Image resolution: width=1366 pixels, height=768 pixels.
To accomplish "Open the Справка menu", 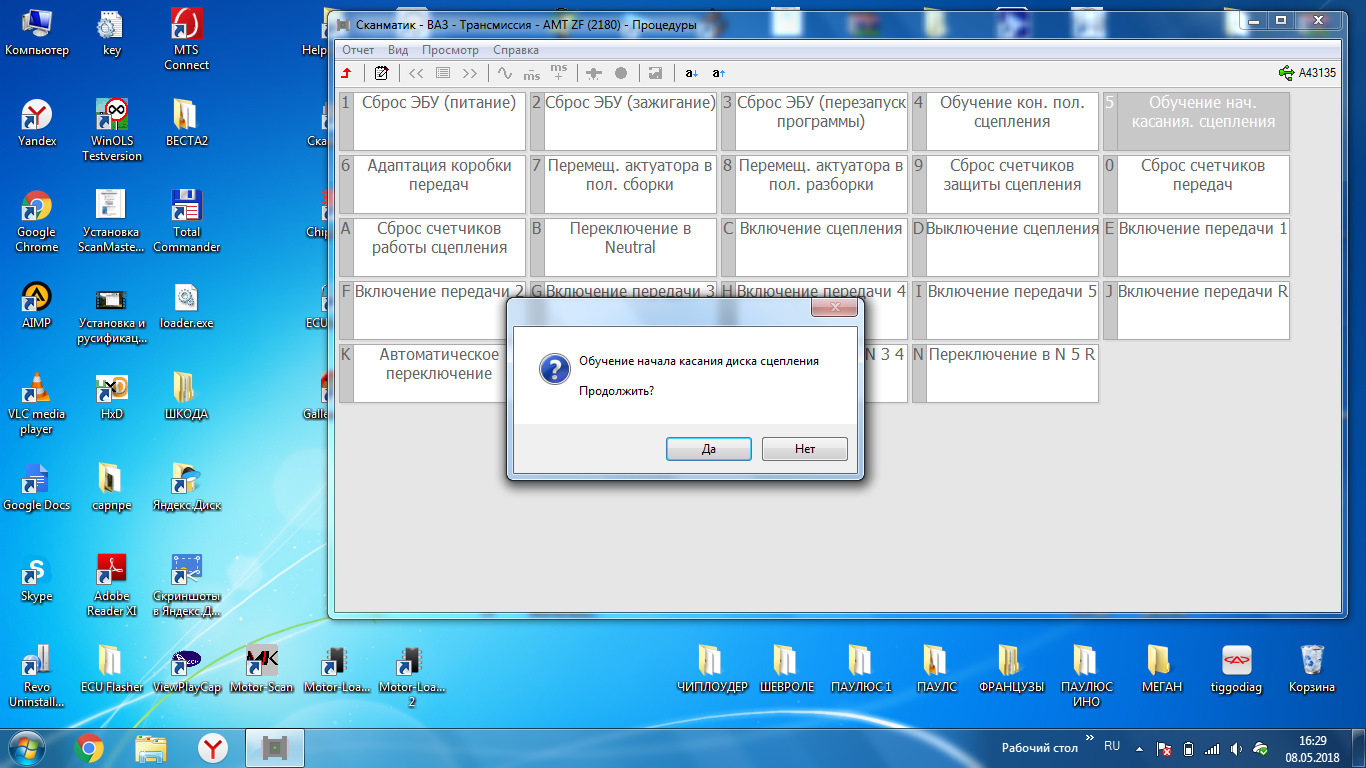I will click(516, 50).
